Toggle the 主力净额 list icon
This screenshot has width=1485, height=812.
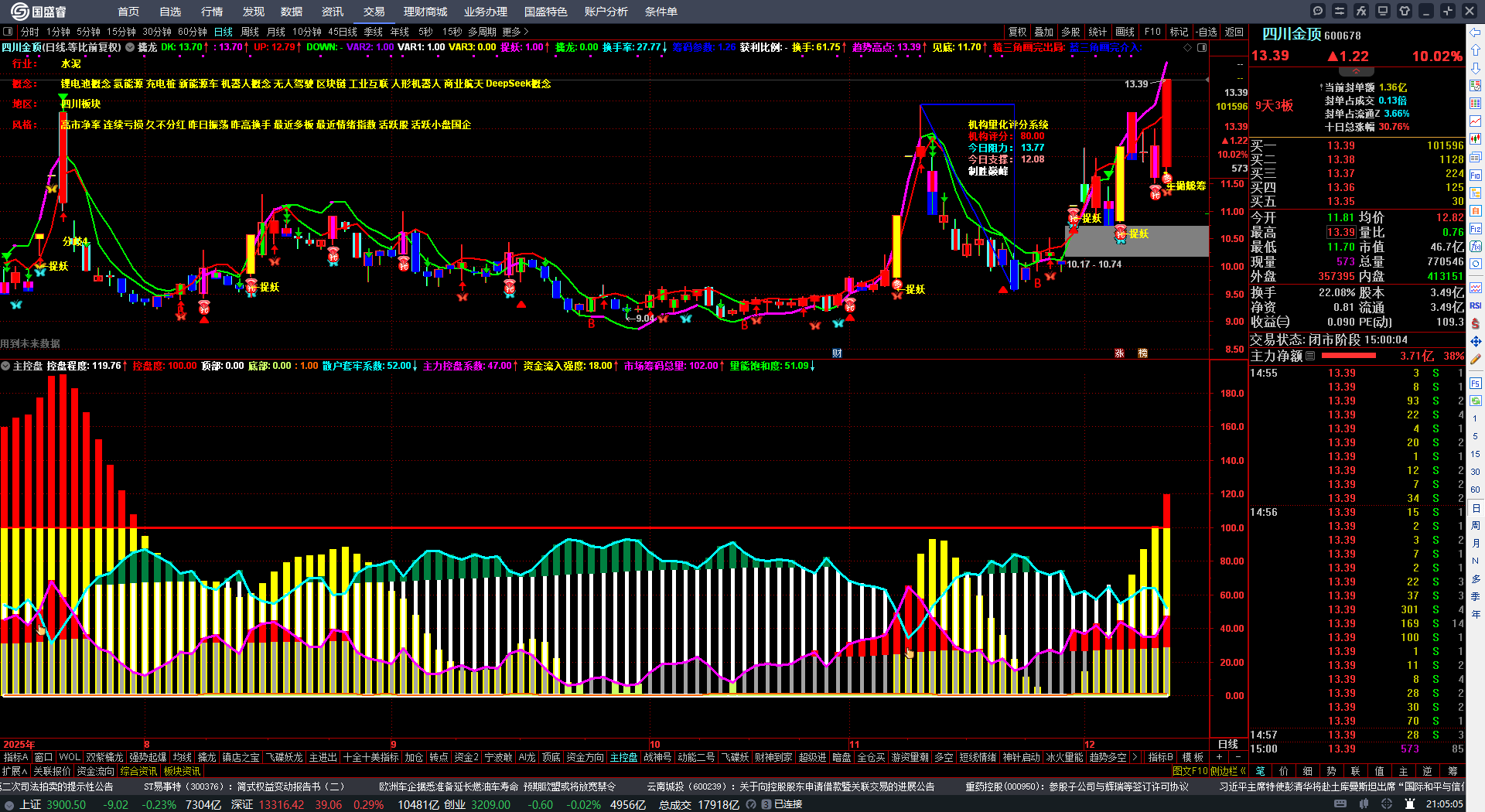click(x=1310, y=356)
